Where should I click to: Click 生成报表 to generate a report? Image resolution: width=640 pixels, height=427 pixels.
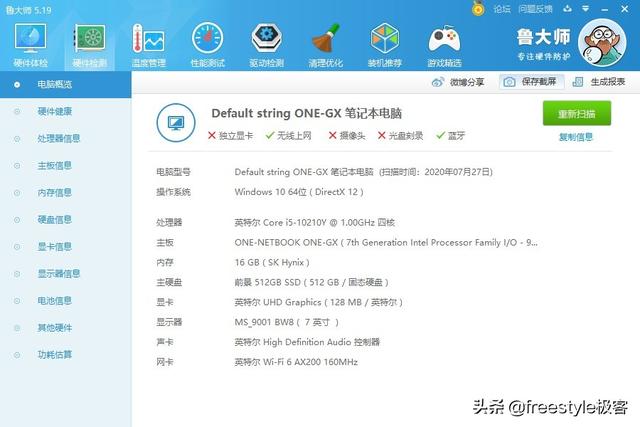click(x=600, y=82)
